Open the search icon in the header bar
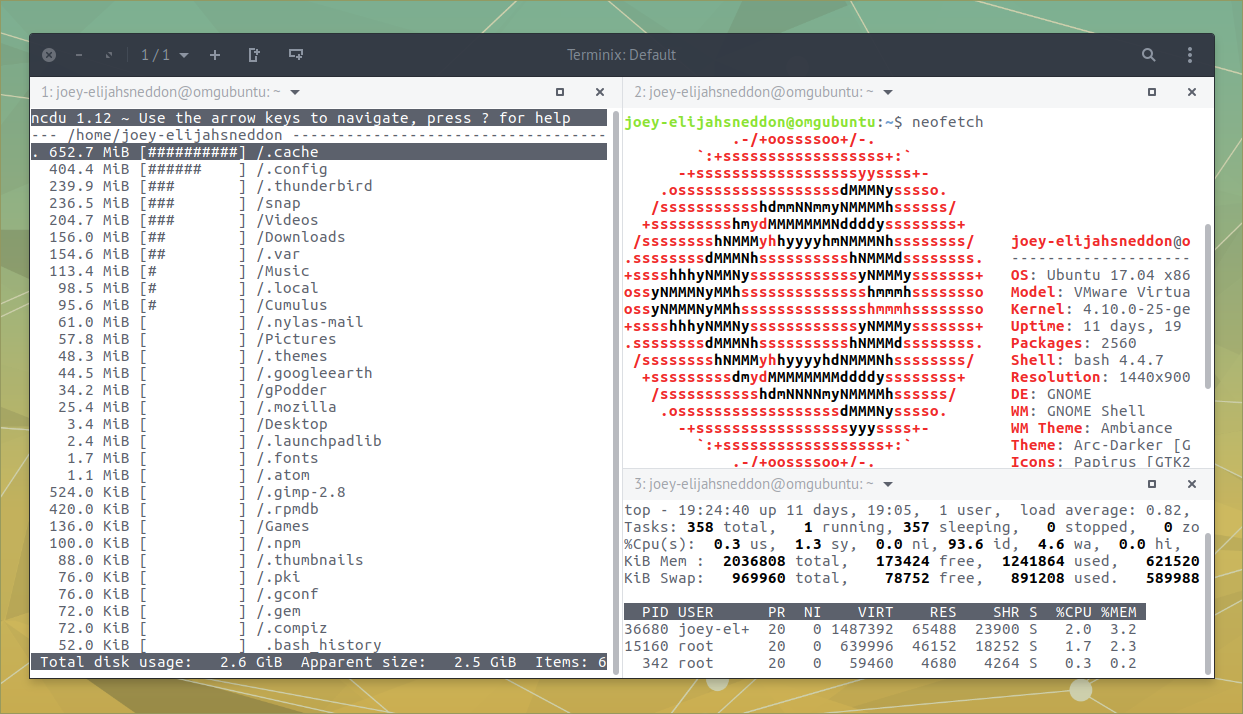The height and width of the screenshot is (714, 1243). [1149, 55]
